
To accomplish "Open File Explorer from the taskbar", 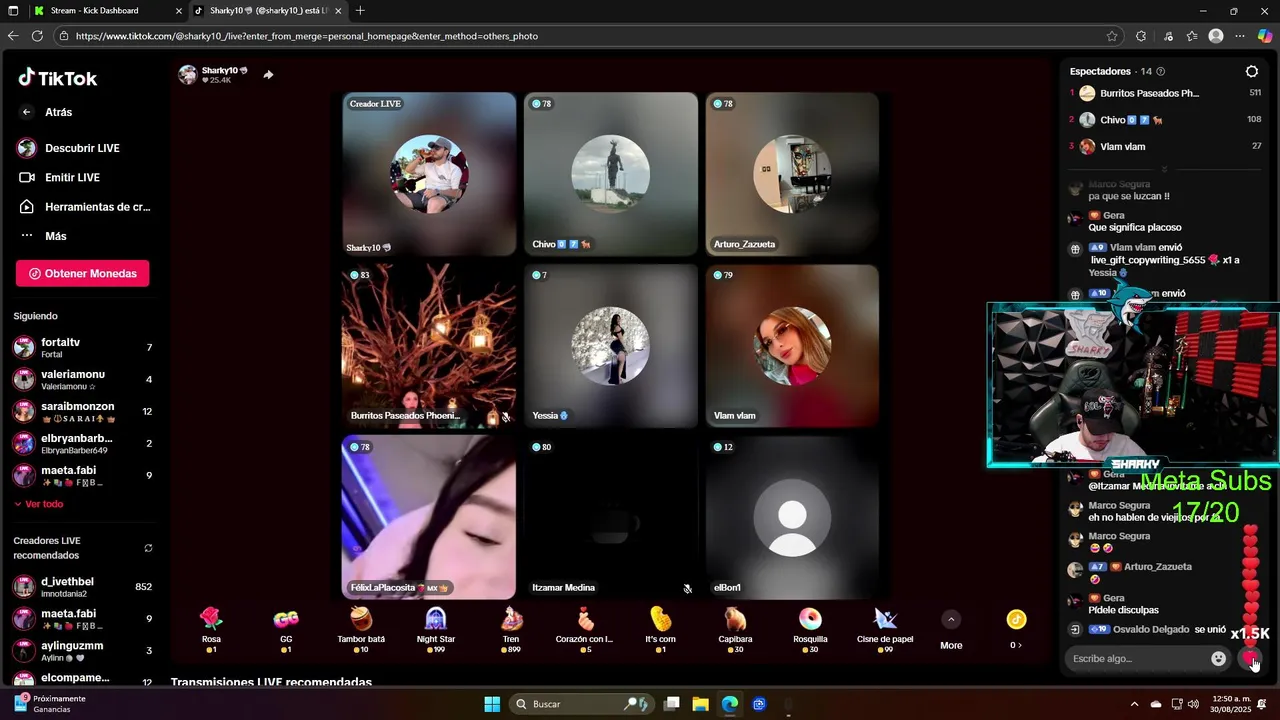I will (x=701, y=704).
